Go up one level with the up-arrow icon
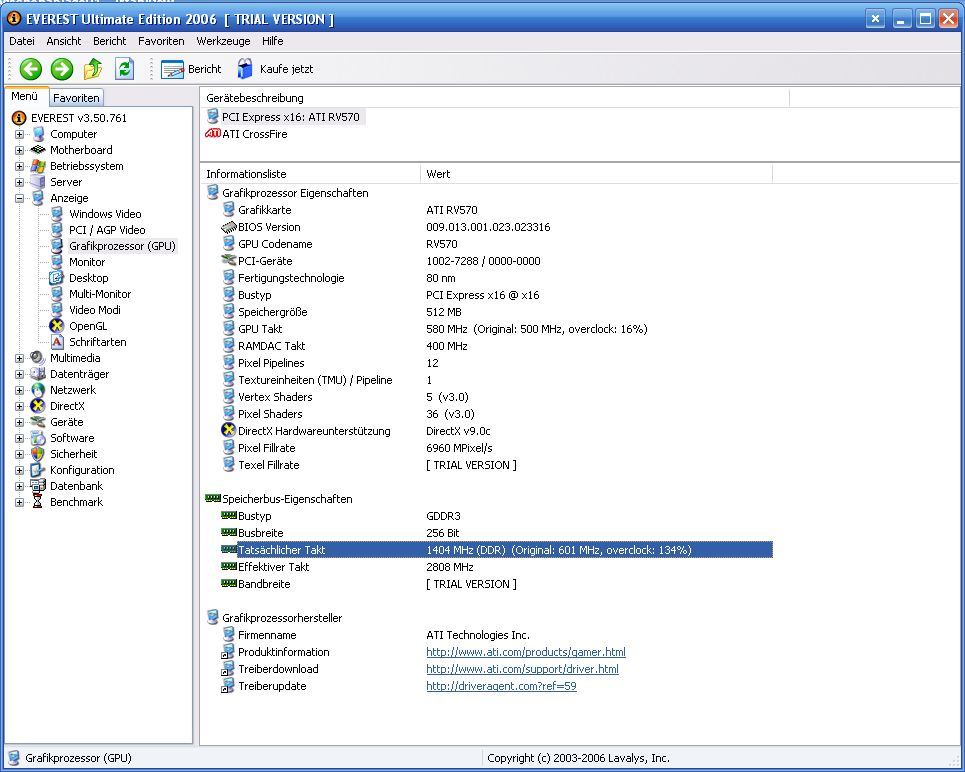The height and width of the screenshot is (772, 965). pyautogui.click(x=93, y=69)
